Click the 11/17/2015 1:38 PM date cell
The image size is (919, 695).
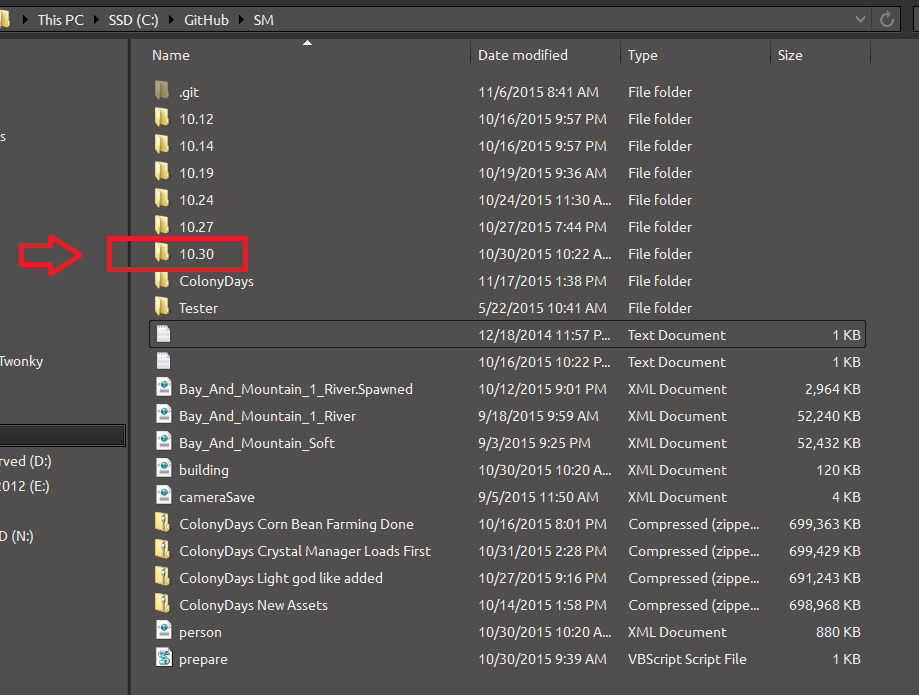tap(542, 281)
